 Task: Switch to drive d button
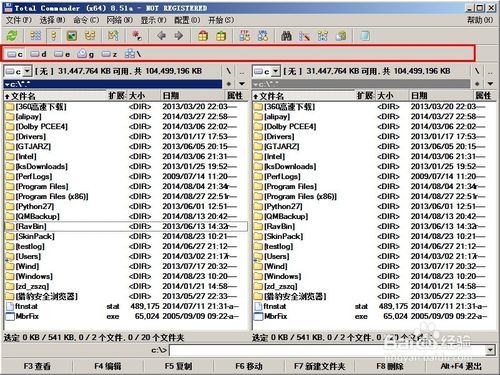pos(38,54)
